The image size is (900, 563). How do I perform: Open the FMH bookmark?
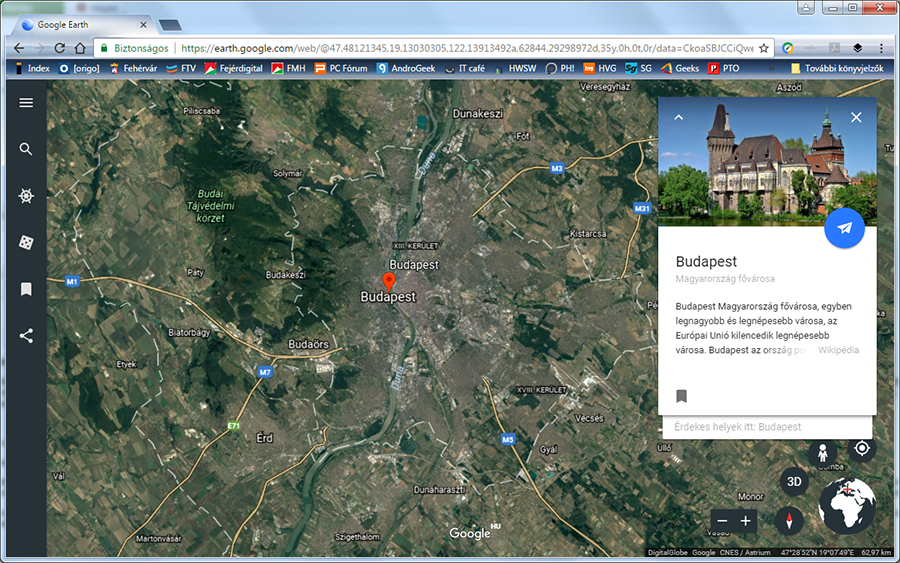[289, 68]
